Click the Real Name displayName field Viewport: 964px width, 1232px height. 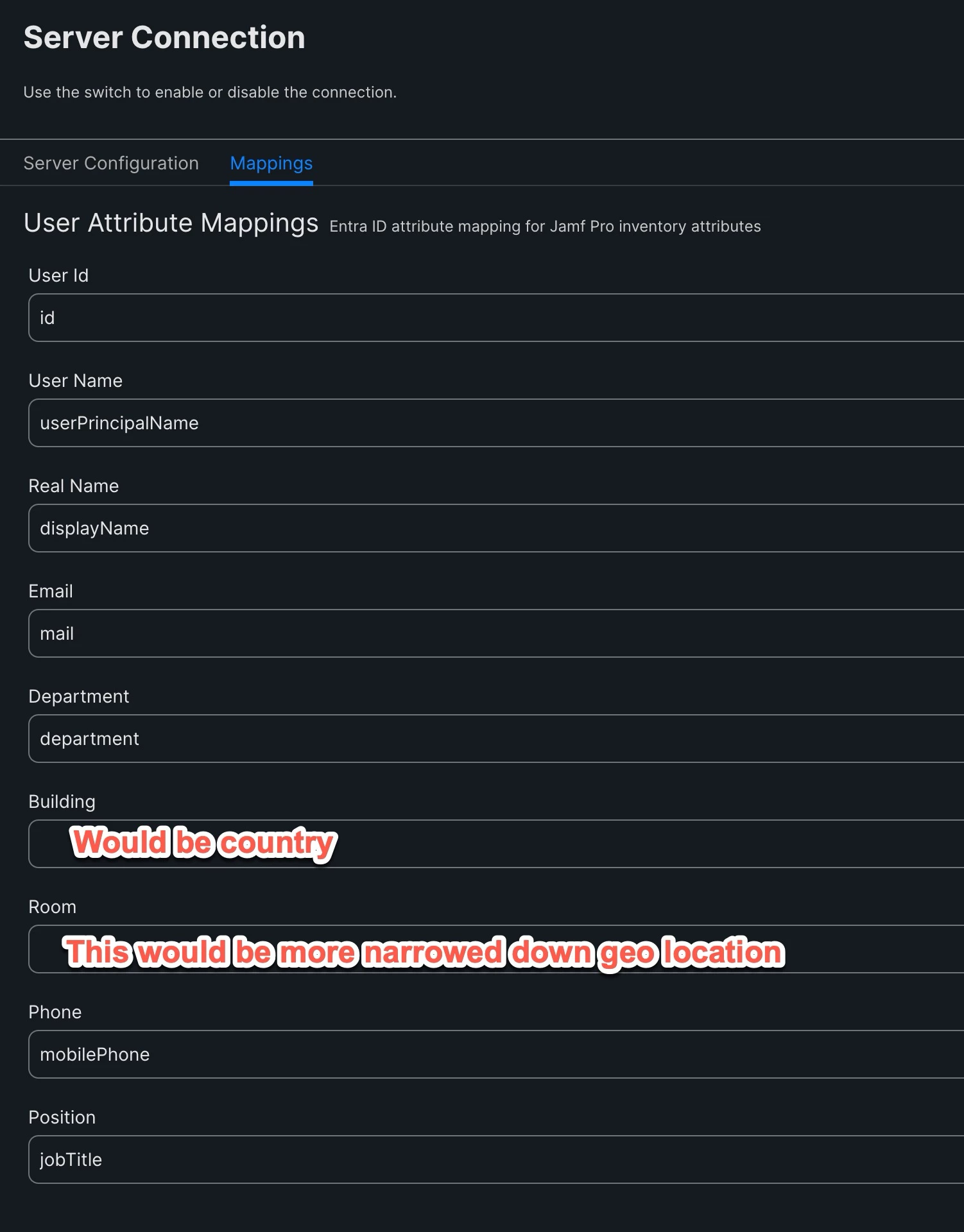pos(496,528)
